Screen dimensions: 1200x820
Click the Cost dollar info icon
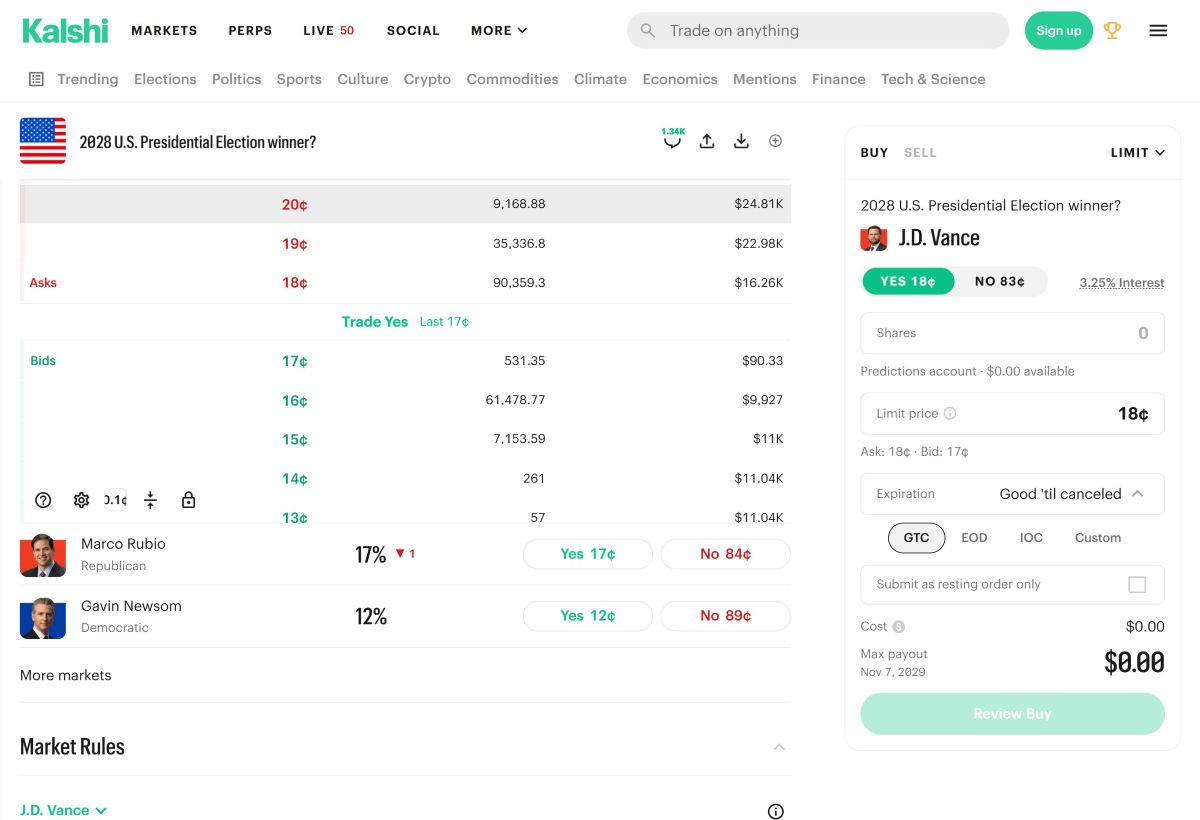[x=898, y=627]
